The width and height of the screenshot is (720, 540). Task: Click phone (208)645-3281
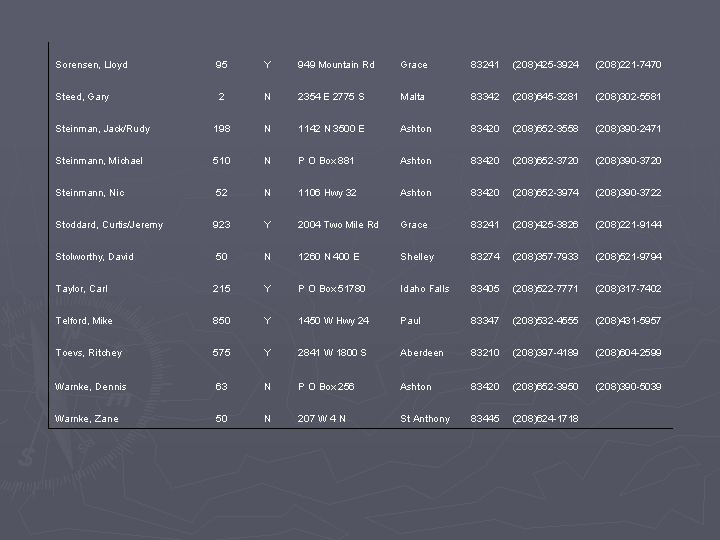tap(545, 97)
